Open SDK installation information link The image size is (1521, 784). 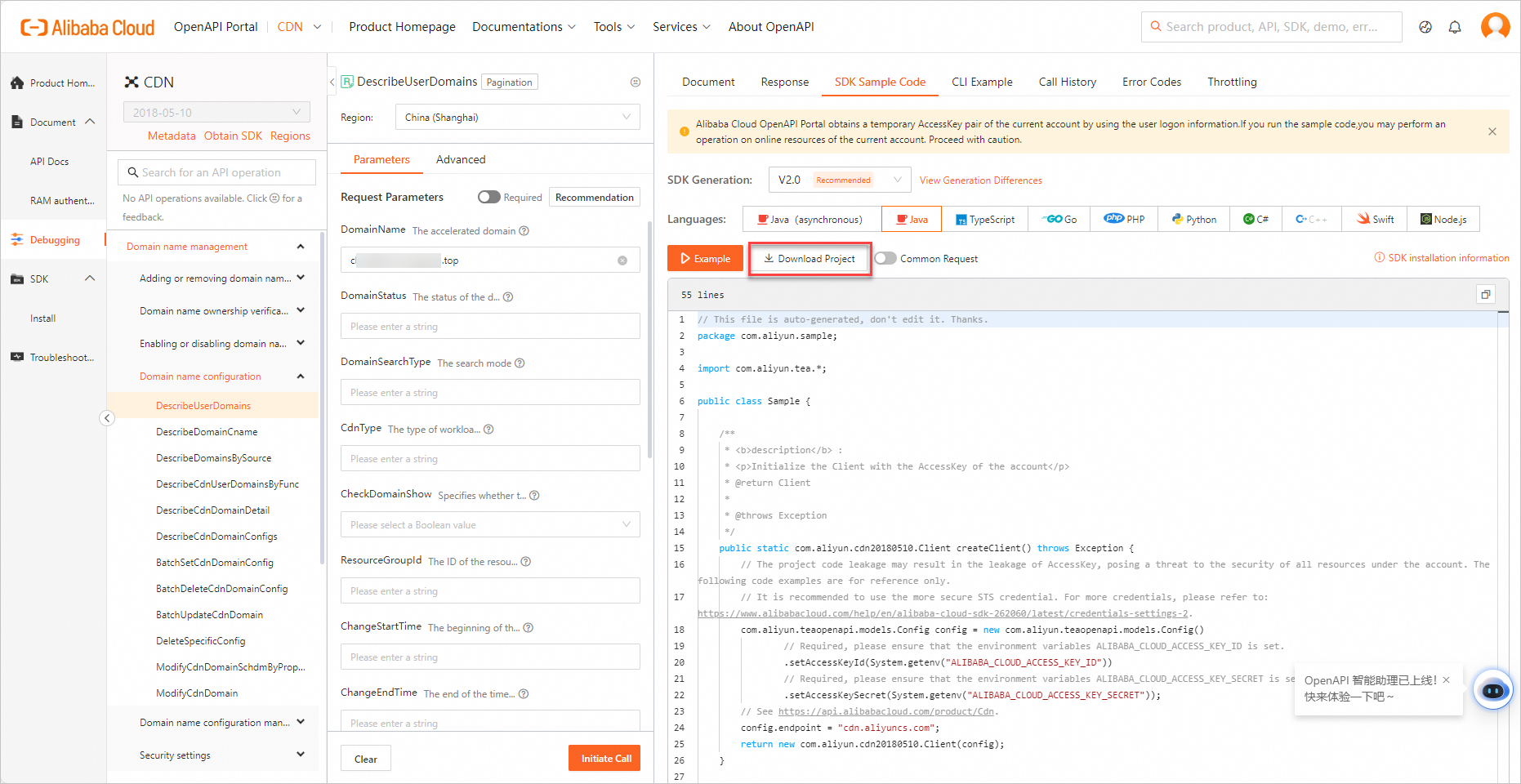pyautogui.click(x=1442, y=258)
